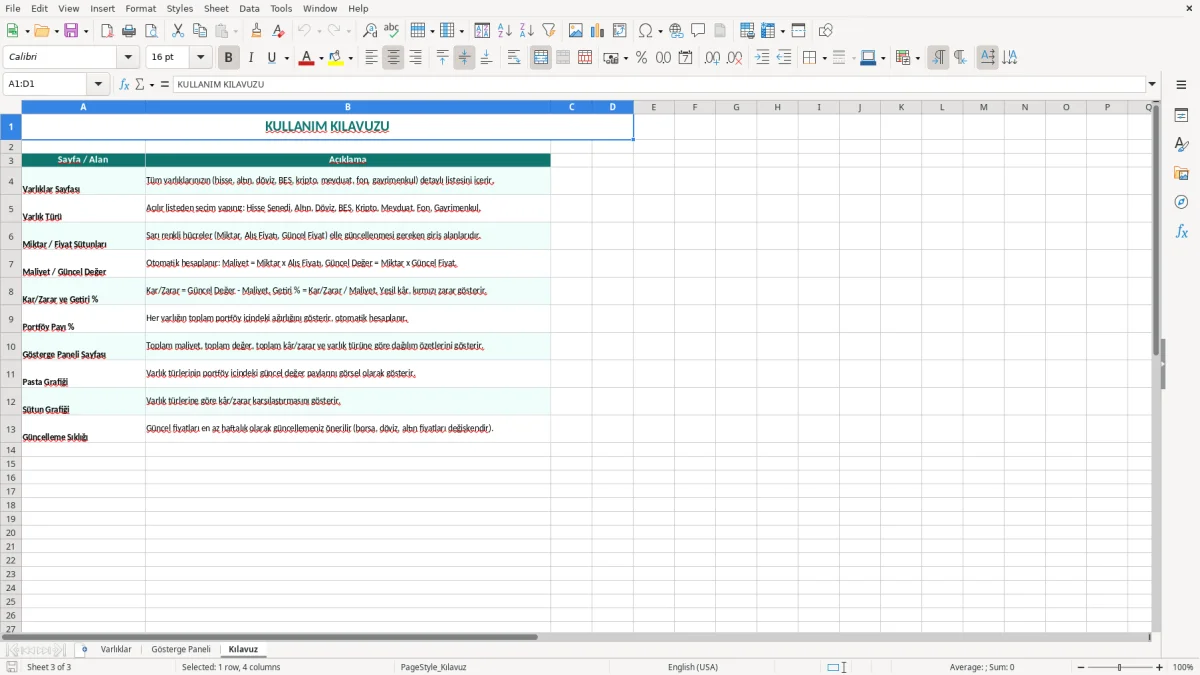Image resolution: width=1200 pixels, height=675 pixels.
Task: Click the zoom out minus button
Action: (x=1081, y=667)
